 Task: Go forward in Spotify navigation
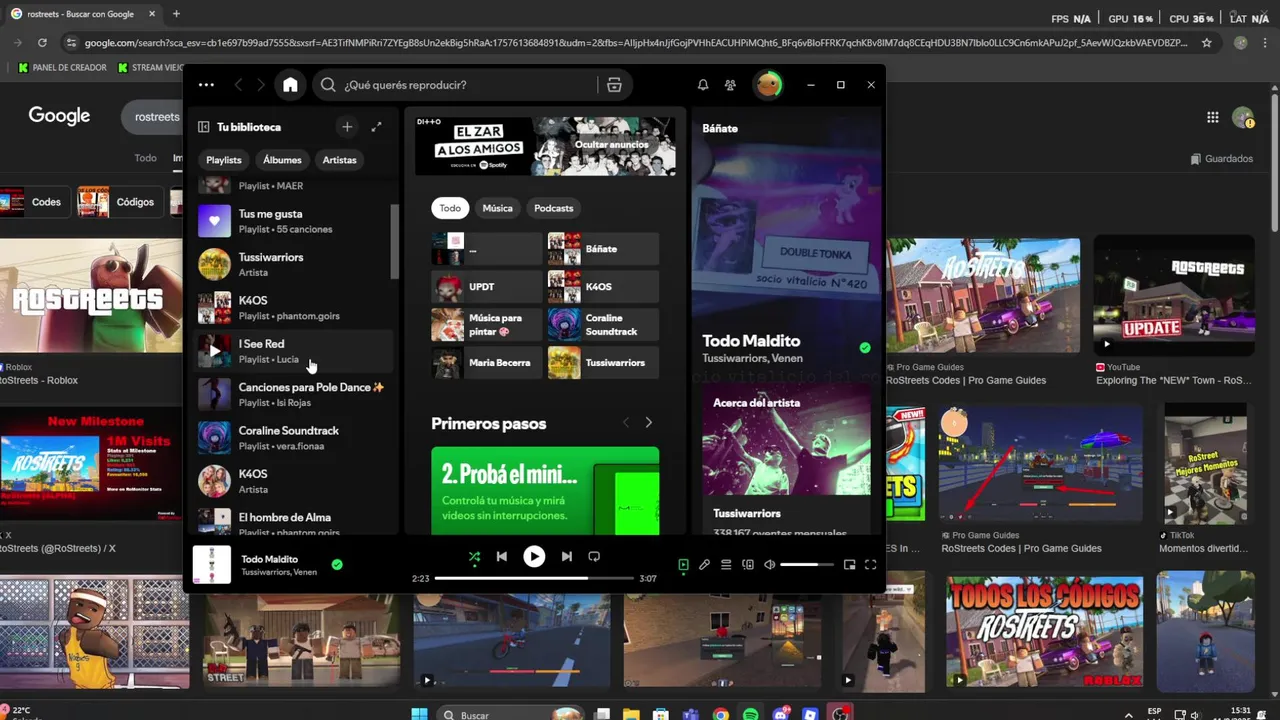(x=261, y=85)
